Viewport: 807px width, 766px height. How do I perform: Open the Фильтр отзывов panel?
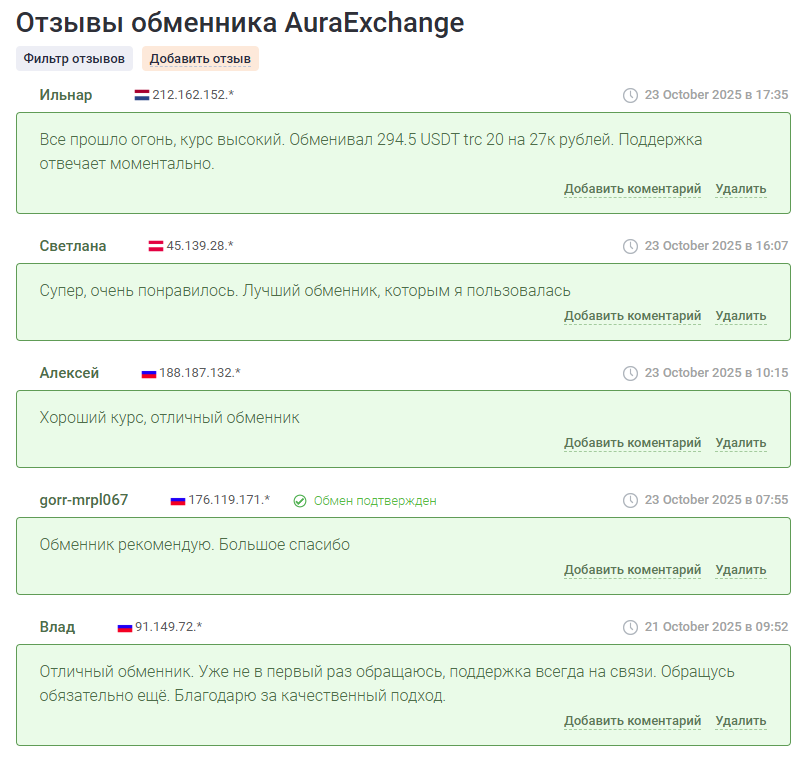click(74, 59)
